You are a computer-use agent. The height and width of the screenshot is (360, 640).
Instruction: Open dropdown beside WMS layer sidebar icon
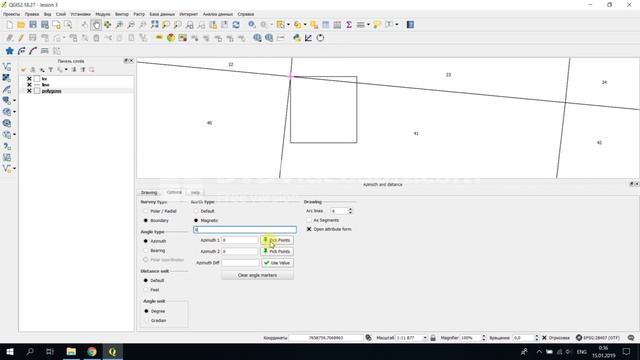pyautogui.click(x=15, y=112)
